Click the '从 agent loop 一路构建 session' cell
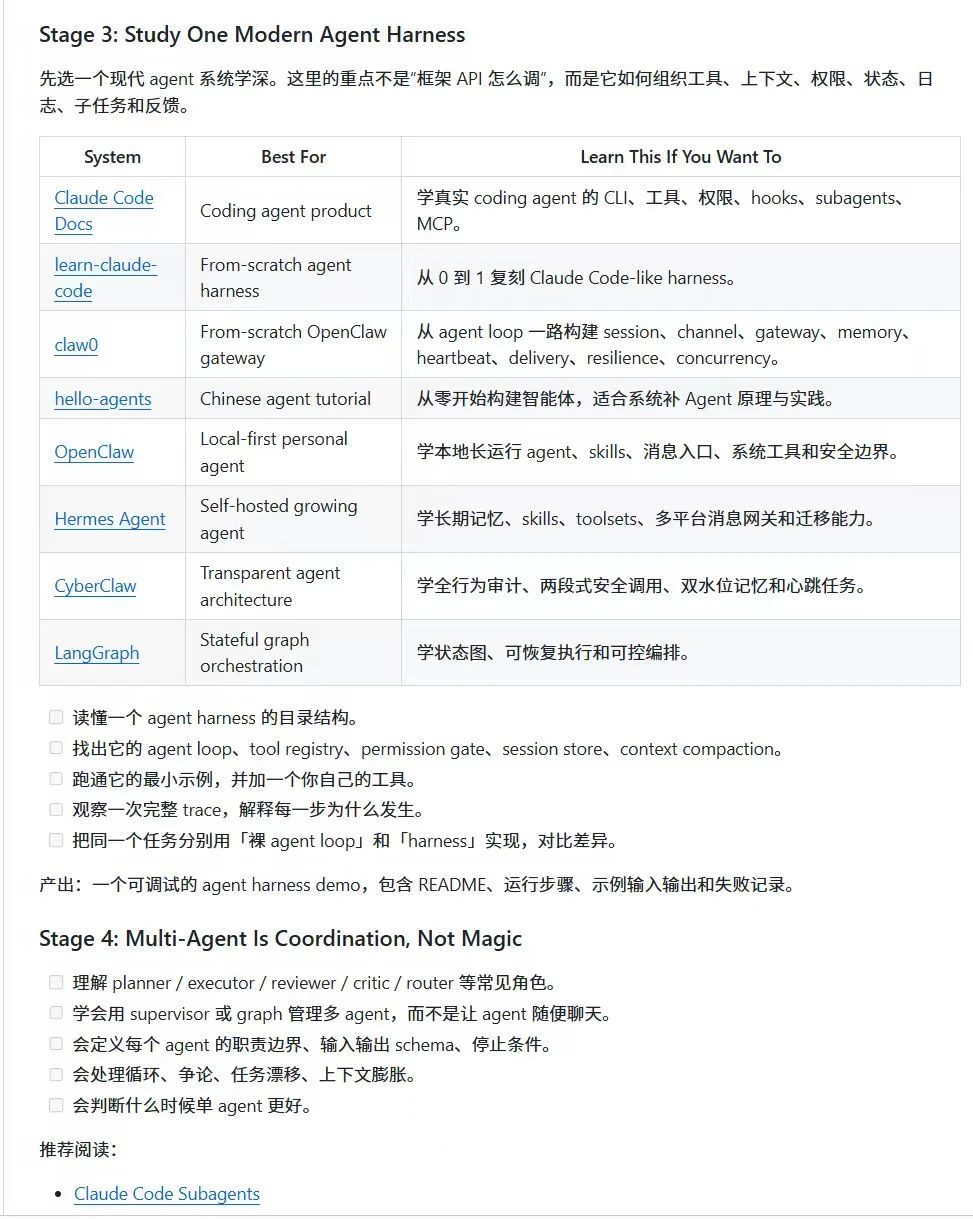Screen dimensions: 973x1219 click(681, 345)
